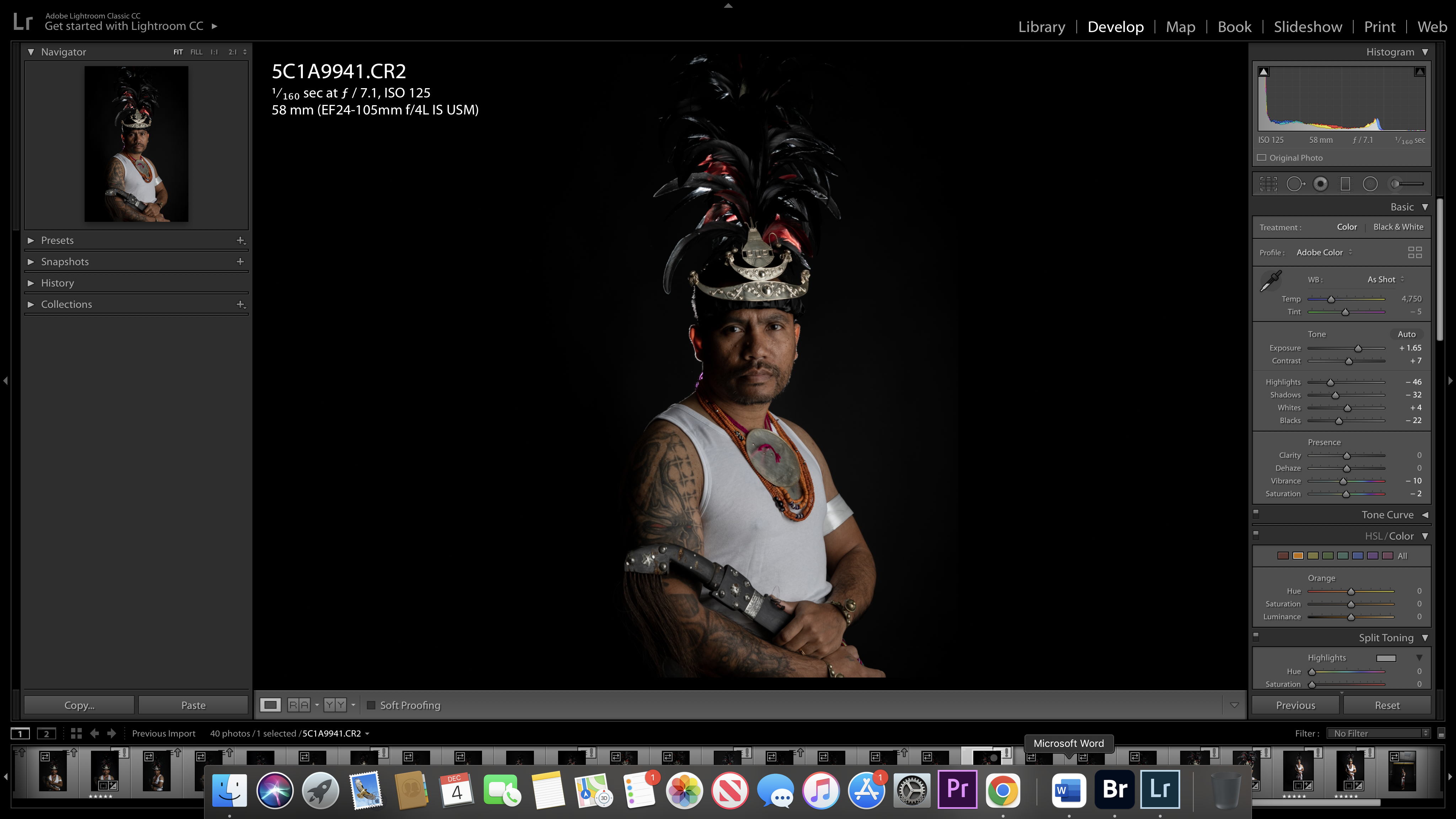Viewport: 1456px width, 819px height.
Task: Check the Original Photo box
Action: 1262,158
